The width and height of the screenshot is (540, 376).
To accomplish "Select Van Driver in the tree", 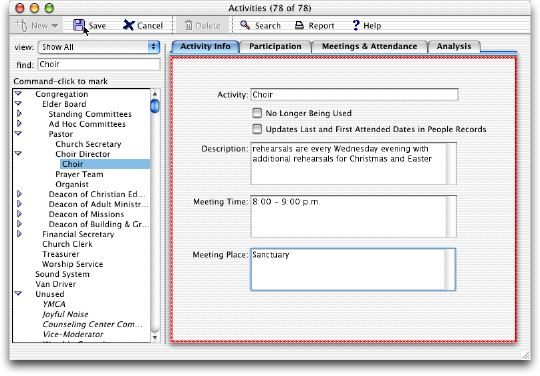I will (55, 284).
